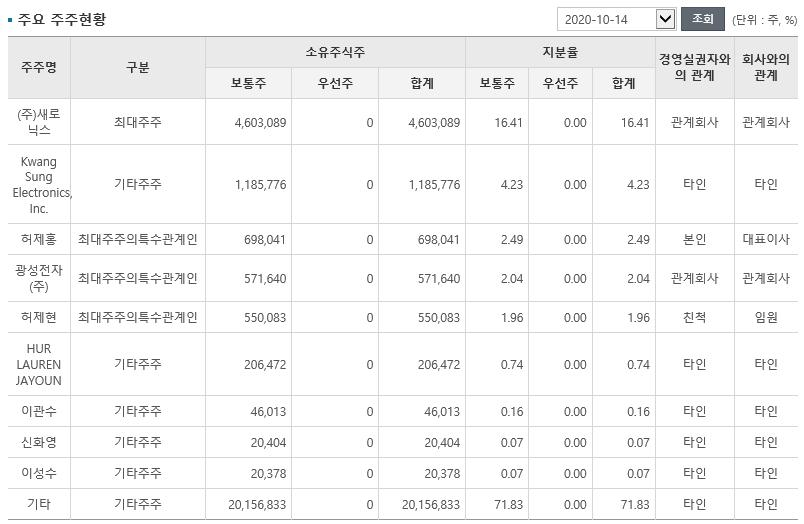Click common shares value 550,083

[x=265, y=318]
